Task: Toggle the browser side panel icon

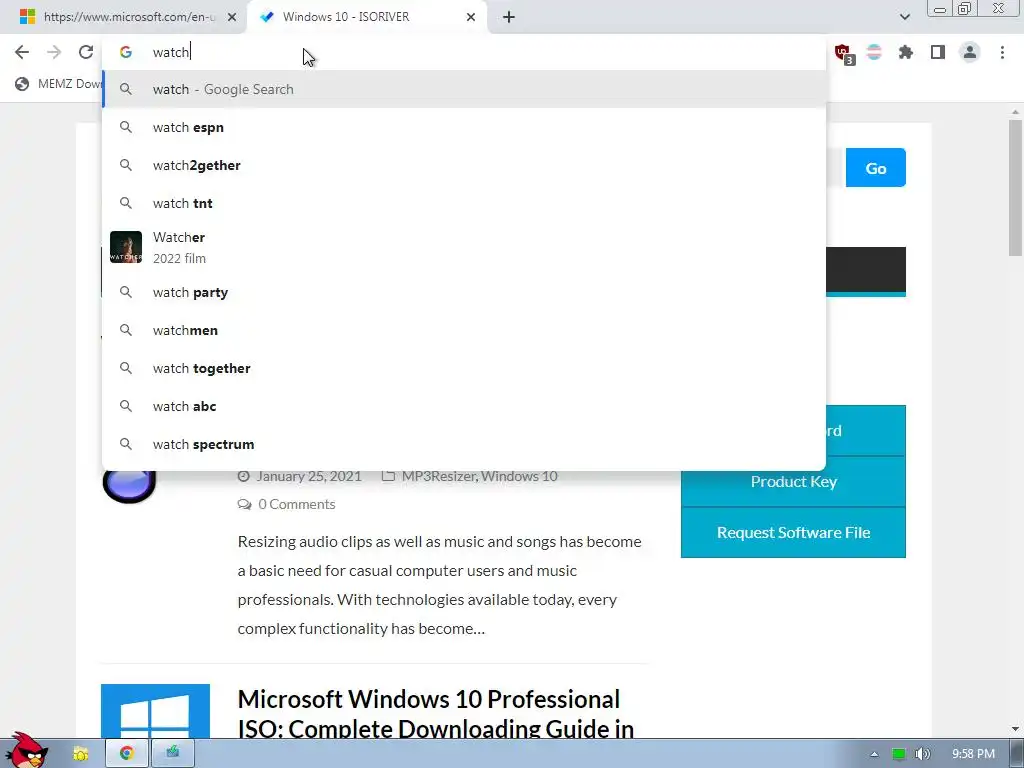Action: [x=938, y=52]
